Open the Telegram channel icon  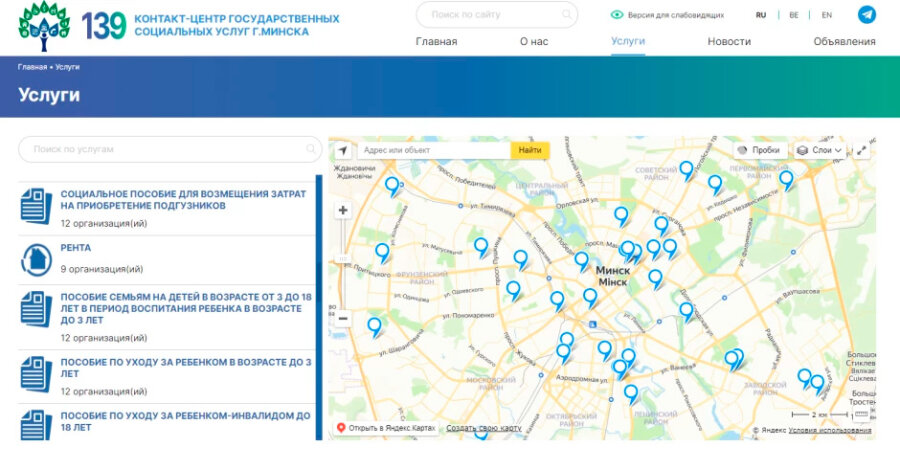point(867,14)
